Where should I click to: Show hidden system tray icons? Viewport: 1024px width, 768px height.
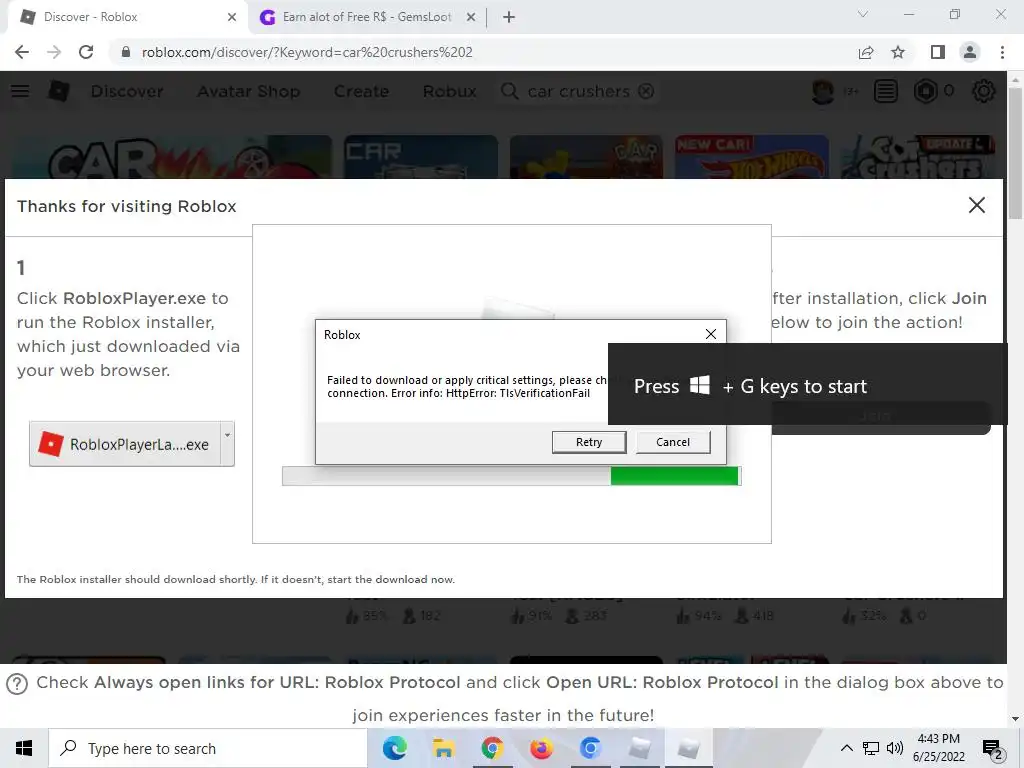[x=846, y=748]
